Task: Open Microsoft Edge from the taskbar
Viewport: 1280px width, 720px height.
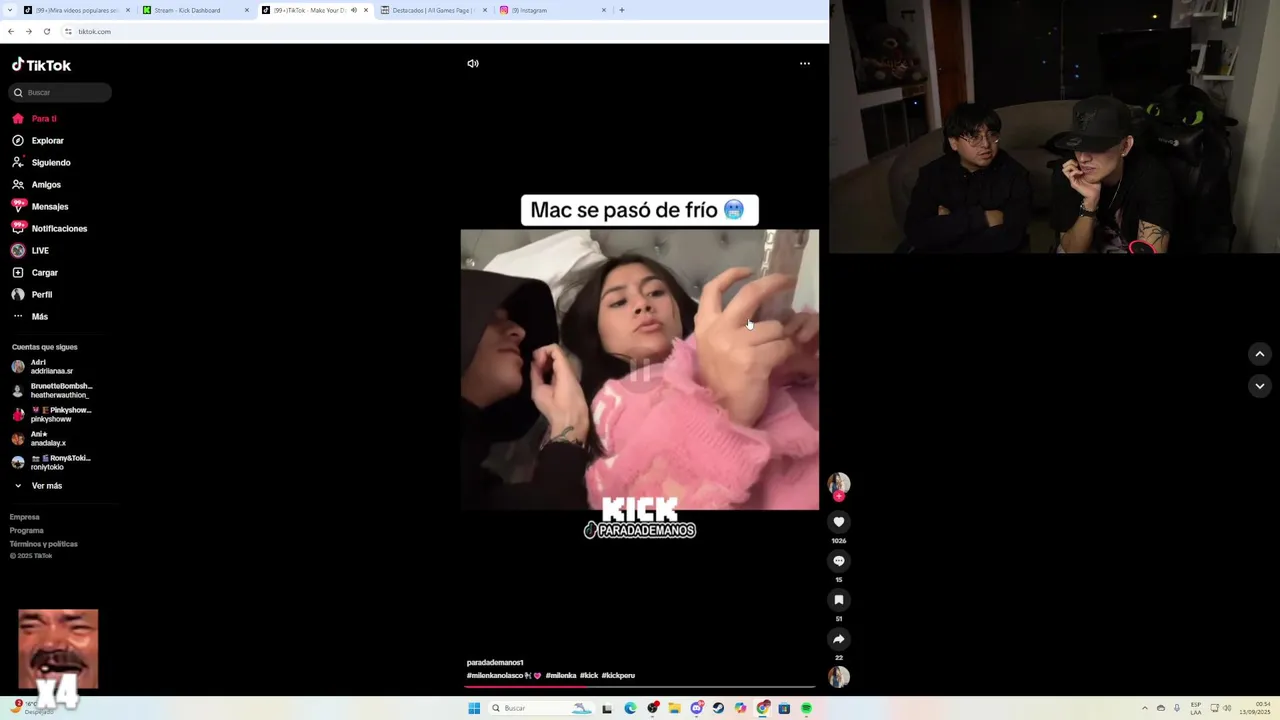Action: point(630,708)
